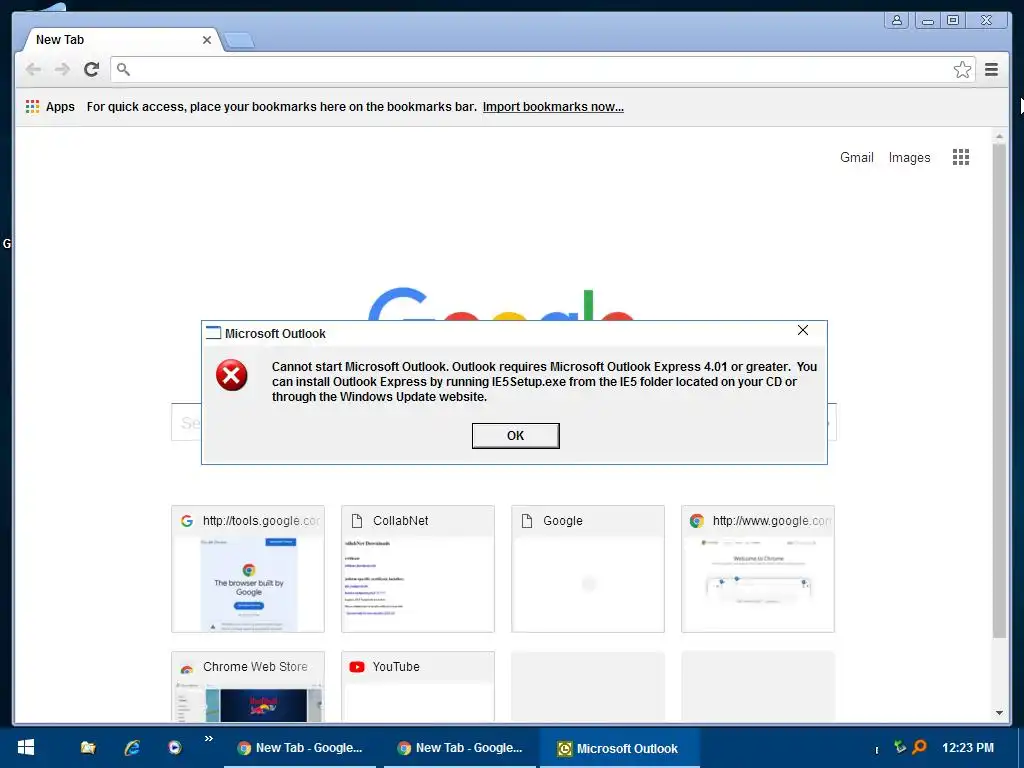Click the red error icon in Outlook dialog
1024x768 pixels.
[x=232, y=375]
